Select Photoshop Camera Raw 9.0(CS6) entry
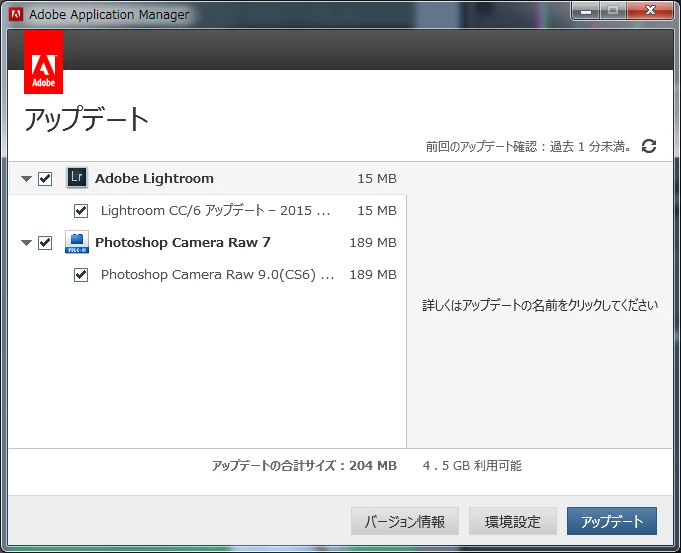This screenshot has width=681, height=553. click(218, 275)
